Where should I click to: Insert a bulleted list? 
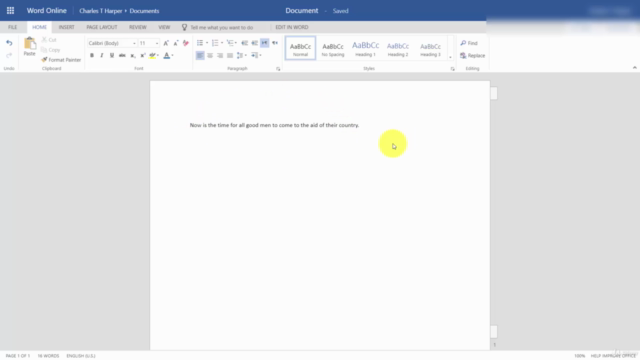(x=200, y=43)
